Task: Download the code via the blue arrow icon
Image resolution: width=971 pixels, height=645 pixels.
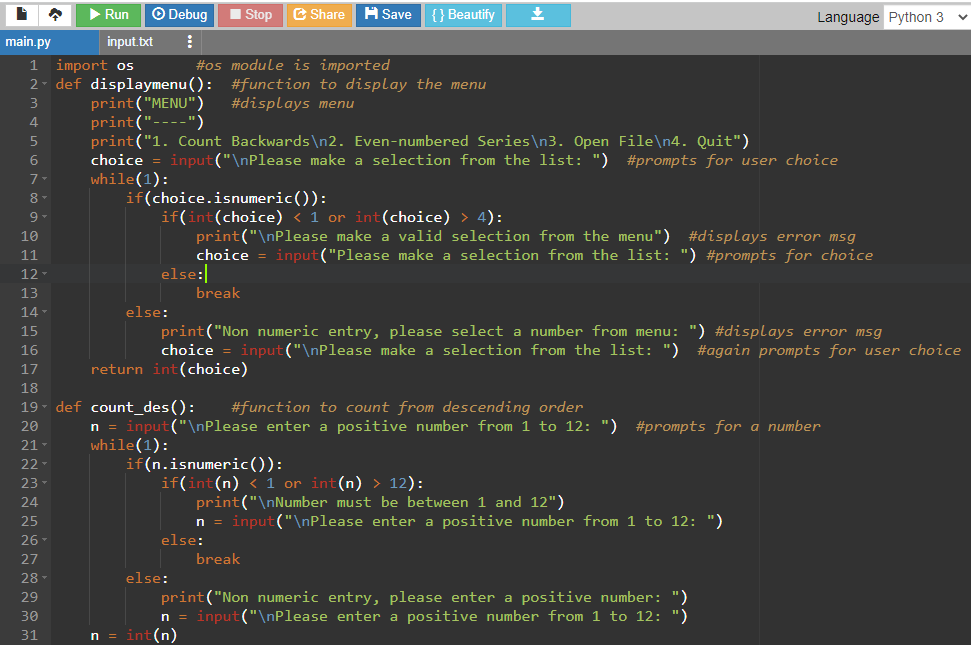Action: 538,14
